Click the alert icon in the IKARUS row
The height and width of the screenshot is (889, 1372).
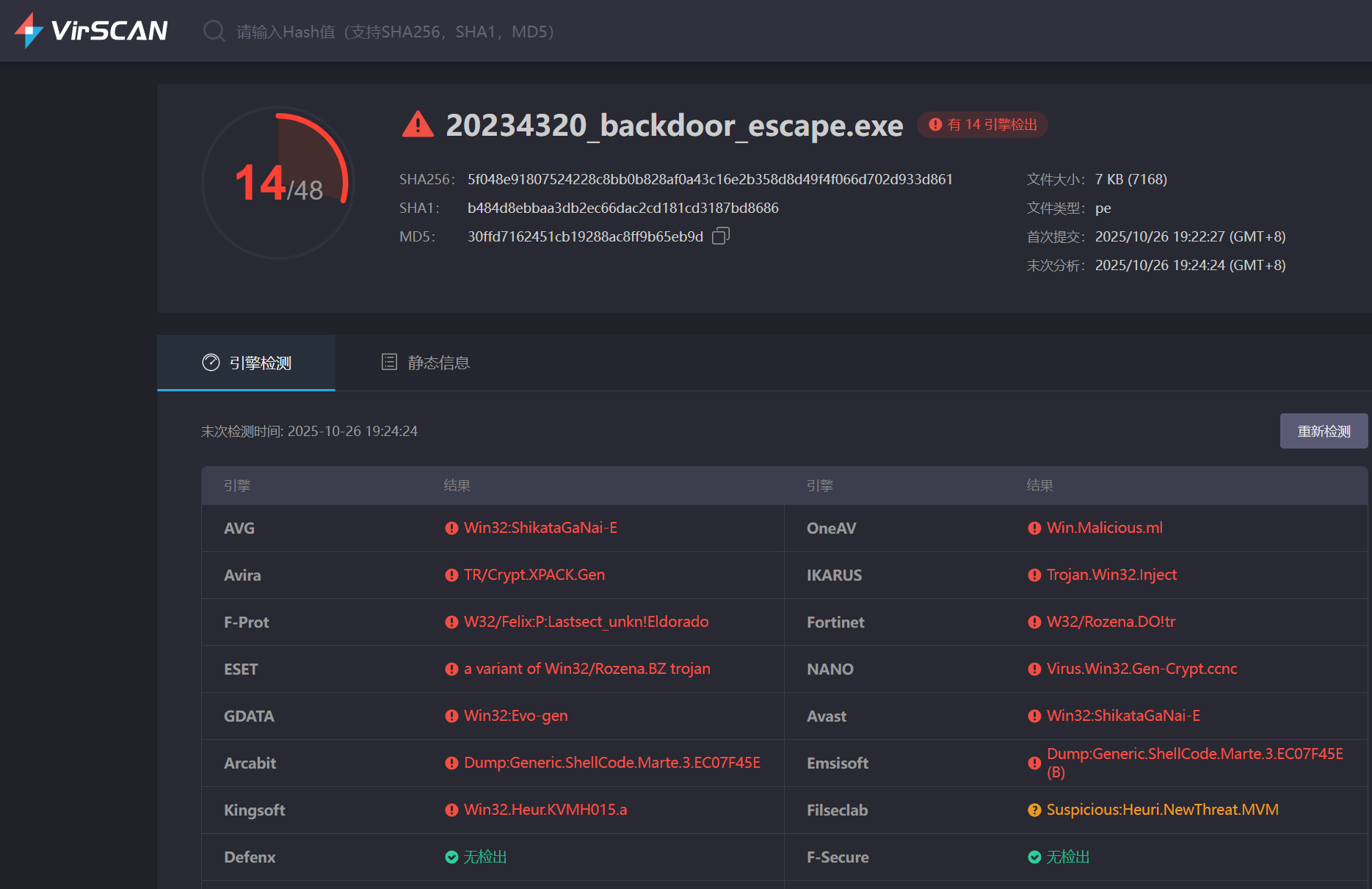click(1034, 575)
